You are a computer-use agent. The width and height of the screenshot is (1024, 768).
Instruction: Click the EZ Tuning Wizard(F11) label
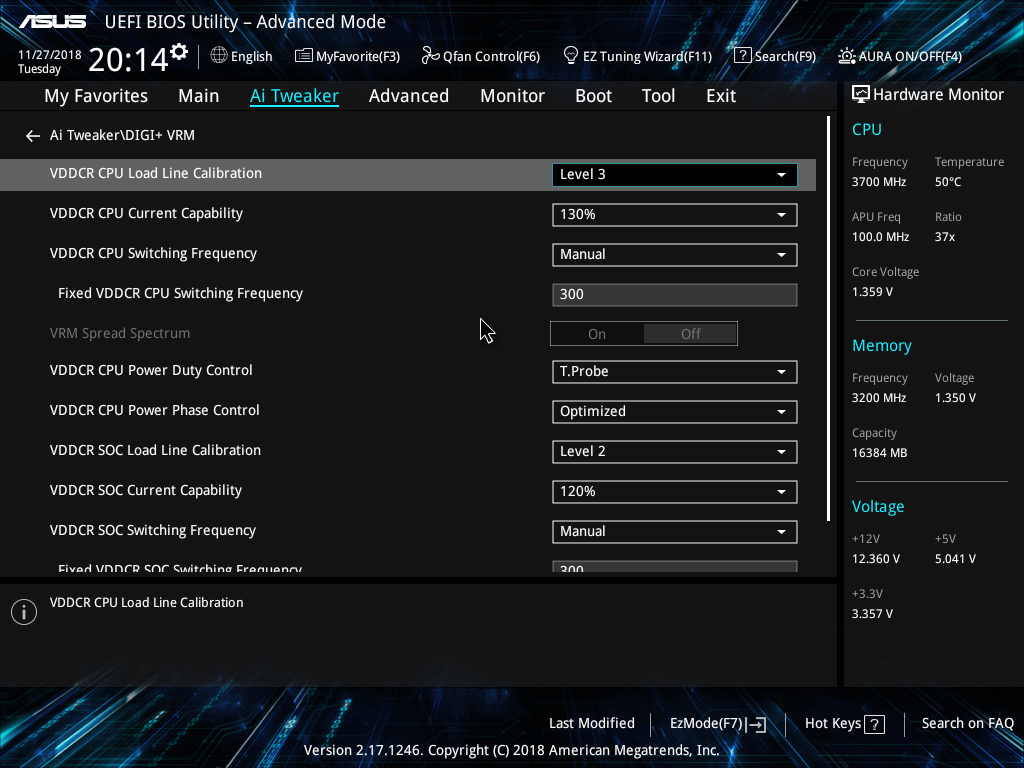[x=647, y=56]
